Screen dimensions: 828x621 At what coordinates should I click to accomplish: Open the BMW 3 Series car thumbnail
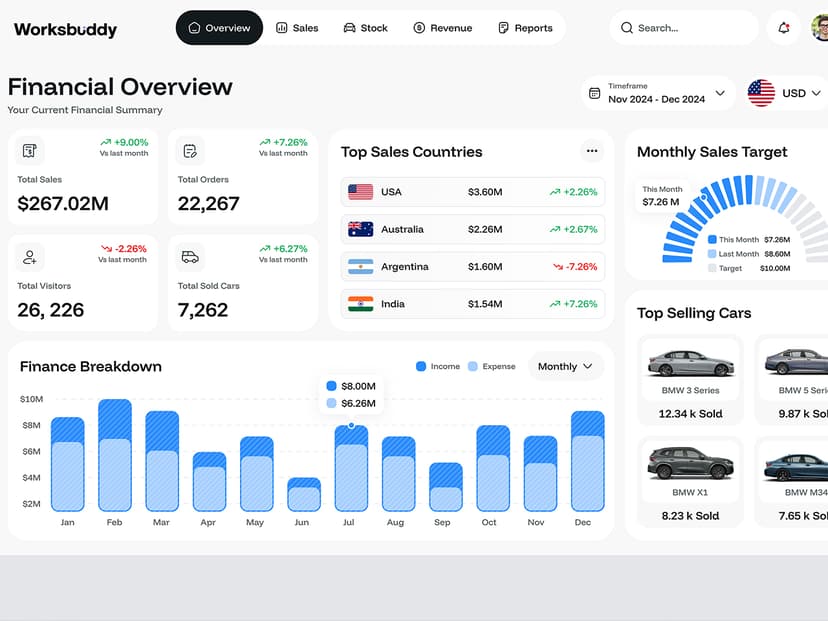tap(691, 363)
